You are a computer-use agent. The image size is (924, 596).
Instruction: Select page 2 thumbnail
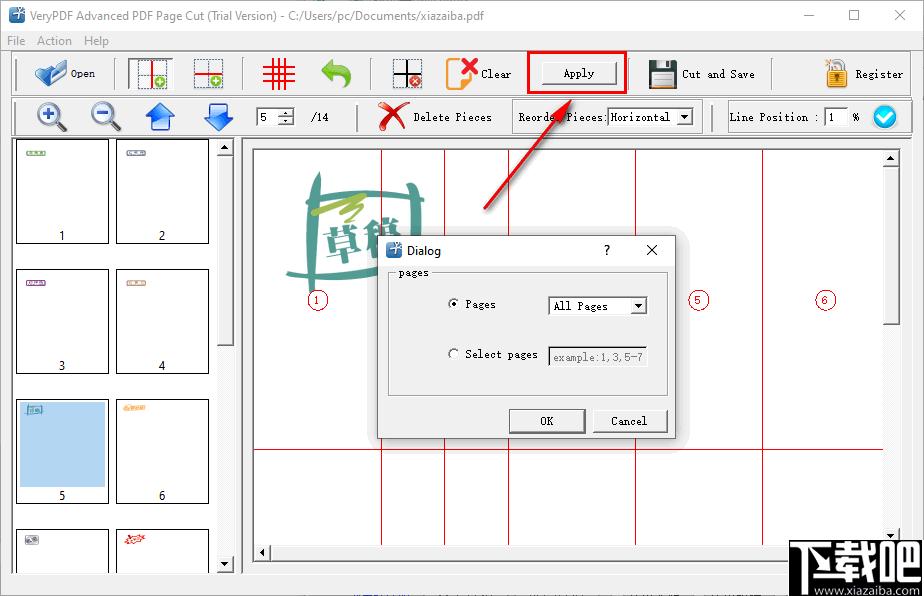pyautogui.click(x=163, y=191)
